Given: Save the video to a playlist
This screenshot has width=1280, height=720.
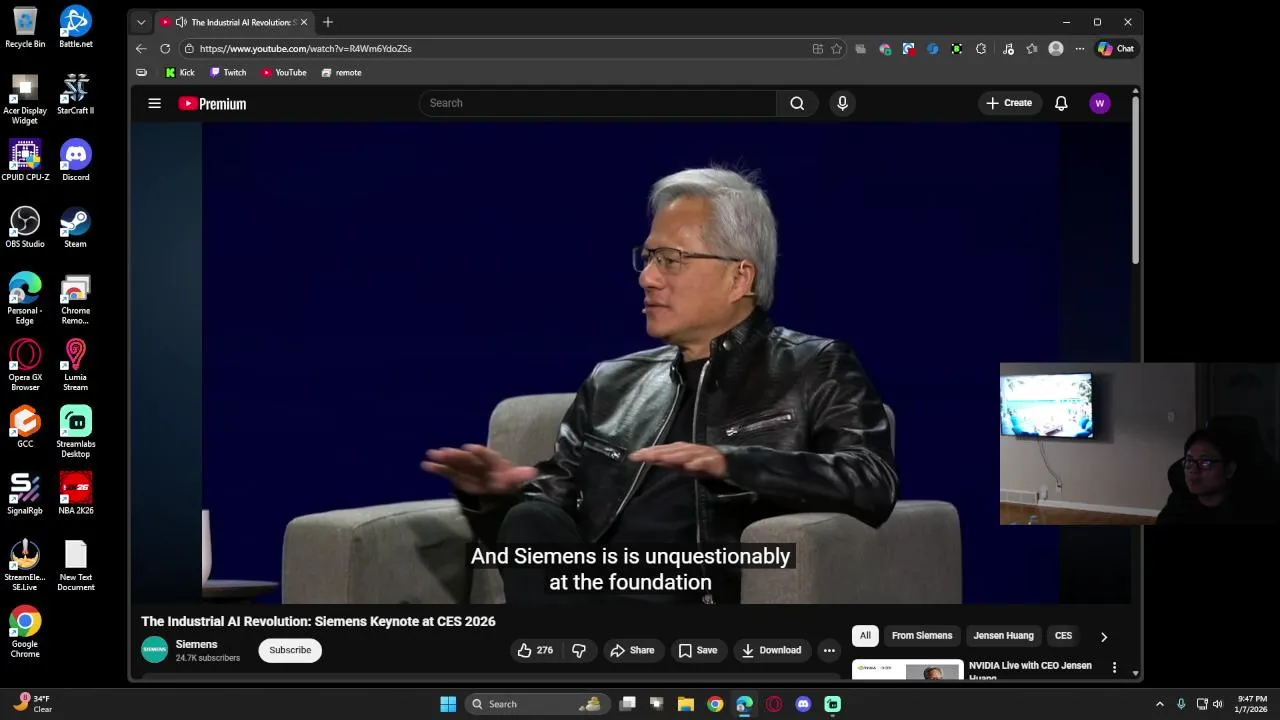Looking at the screenshot, I should coord(698,650).
